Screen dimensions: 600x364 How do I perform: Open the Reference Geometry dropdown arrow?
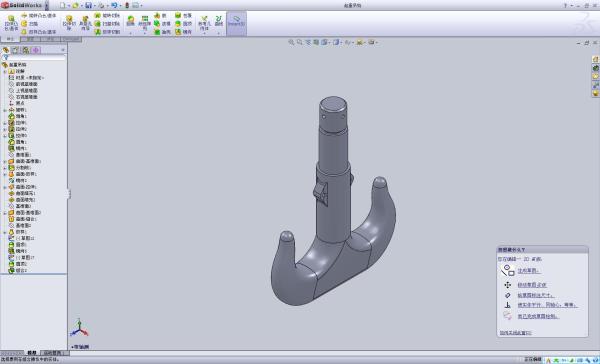tap(204, 33)
